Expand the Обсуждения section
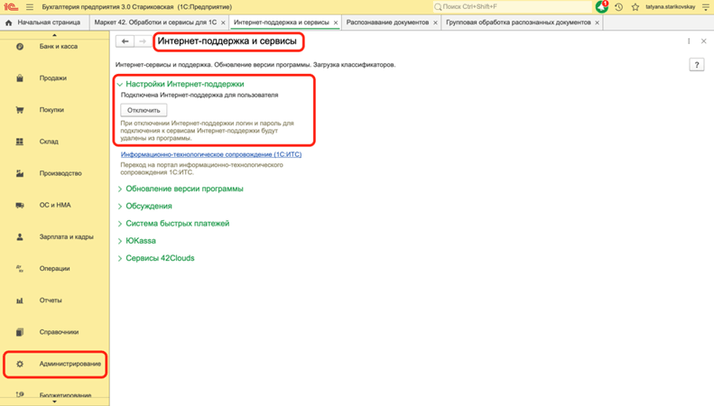Screen dimensions: 714x406 pos(120,206)
